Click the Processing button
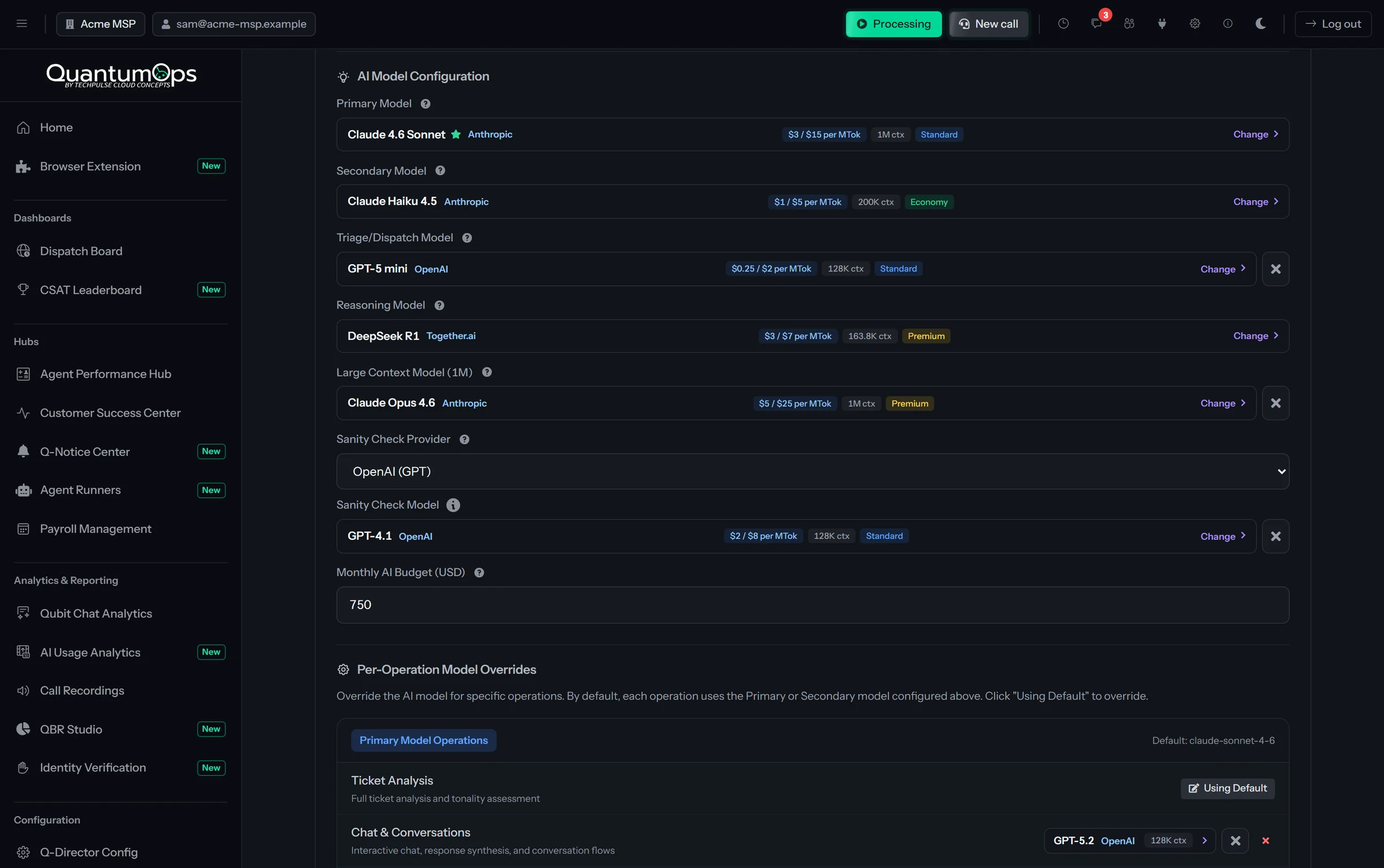The image size is (1384, 868). click(894, 24)
